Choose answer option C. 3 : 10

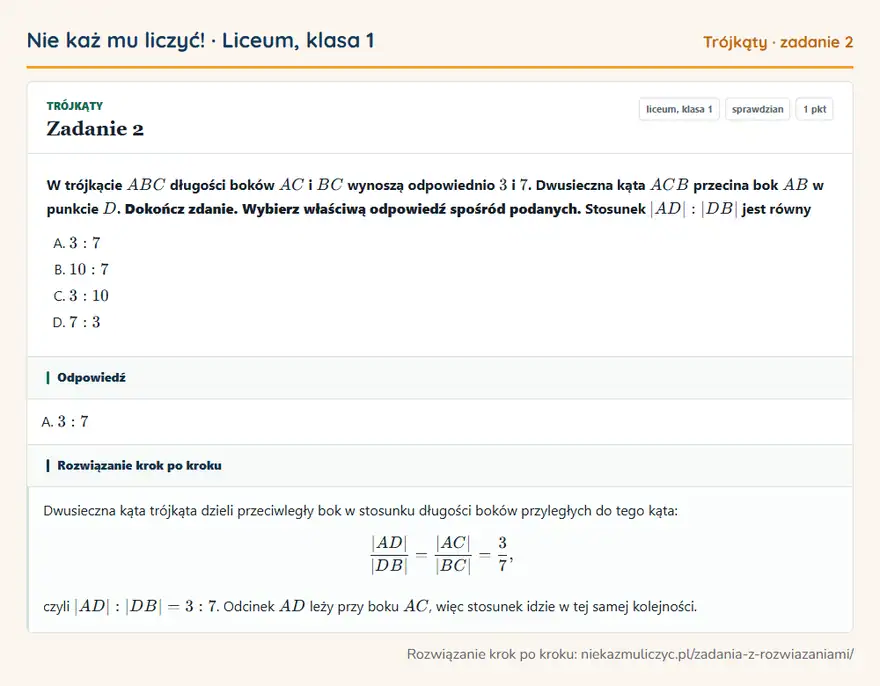click(81, 296)
